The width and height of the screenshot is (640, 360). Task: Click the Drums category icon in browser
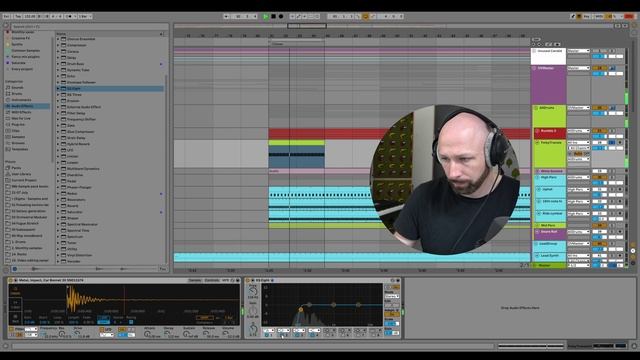pos(8,93)
